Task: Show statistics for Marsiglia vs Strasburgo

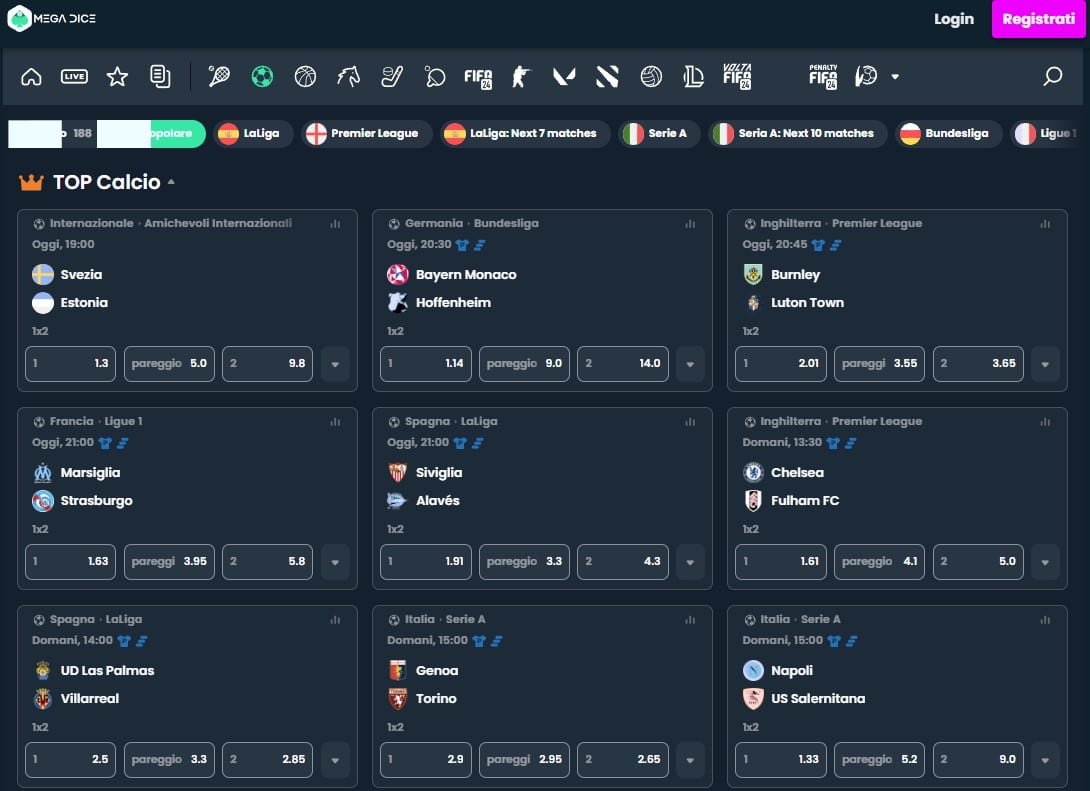Action: tap(335, 422)
